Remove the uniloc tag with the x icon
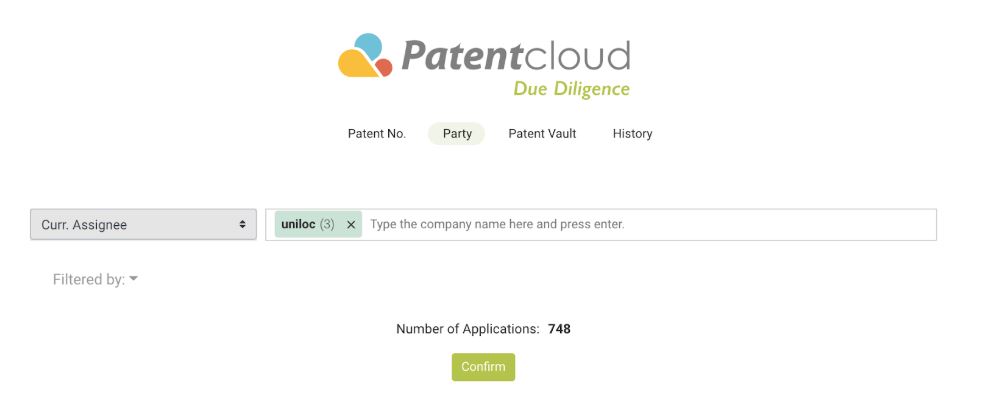The height and width of the screenshot is (413, 984). coord(351,225)
